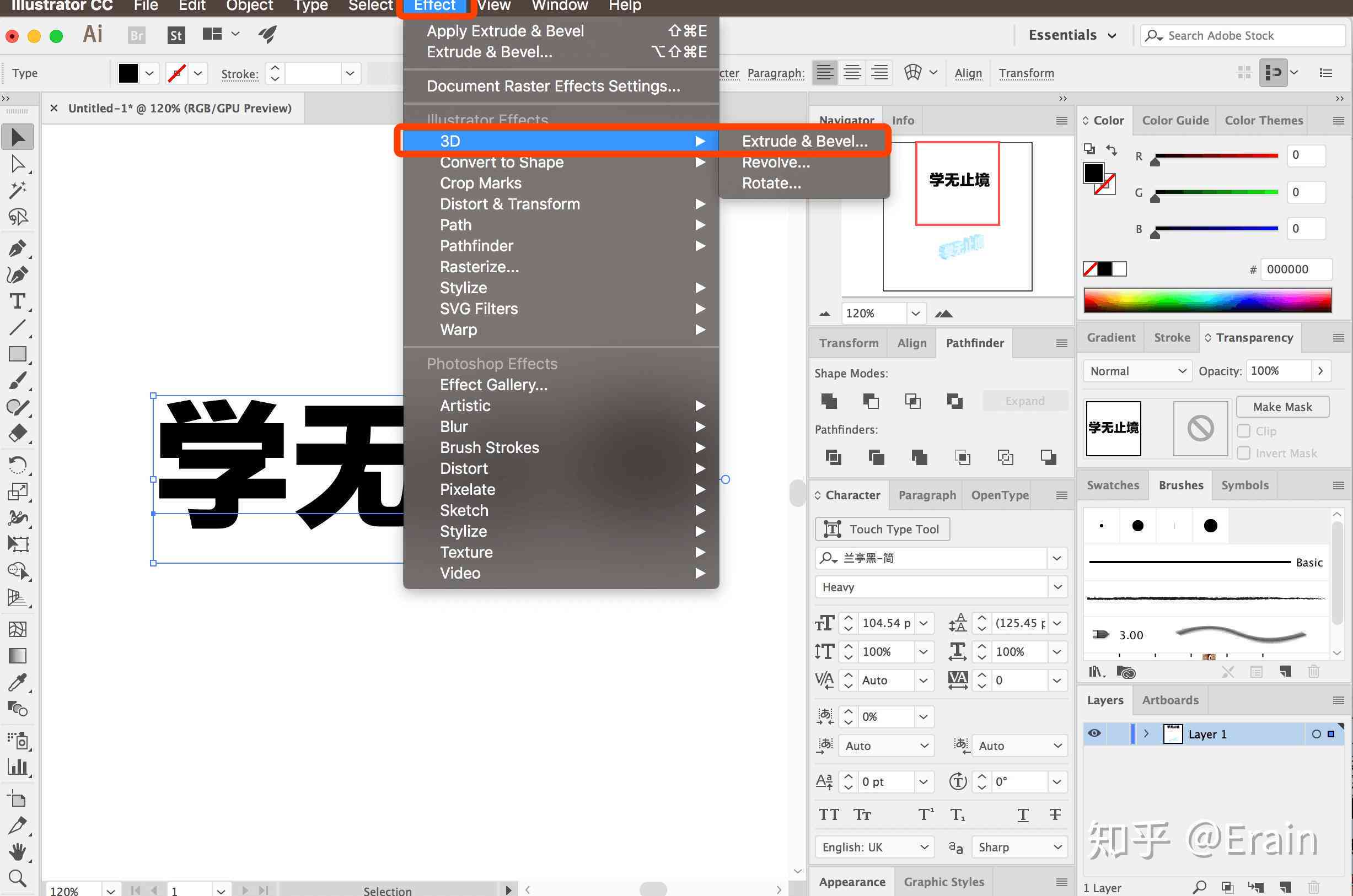Open the Warp submenu entry
This screenshot has width=1353, height=896.
pyautogui.click(x=561, y=330)
